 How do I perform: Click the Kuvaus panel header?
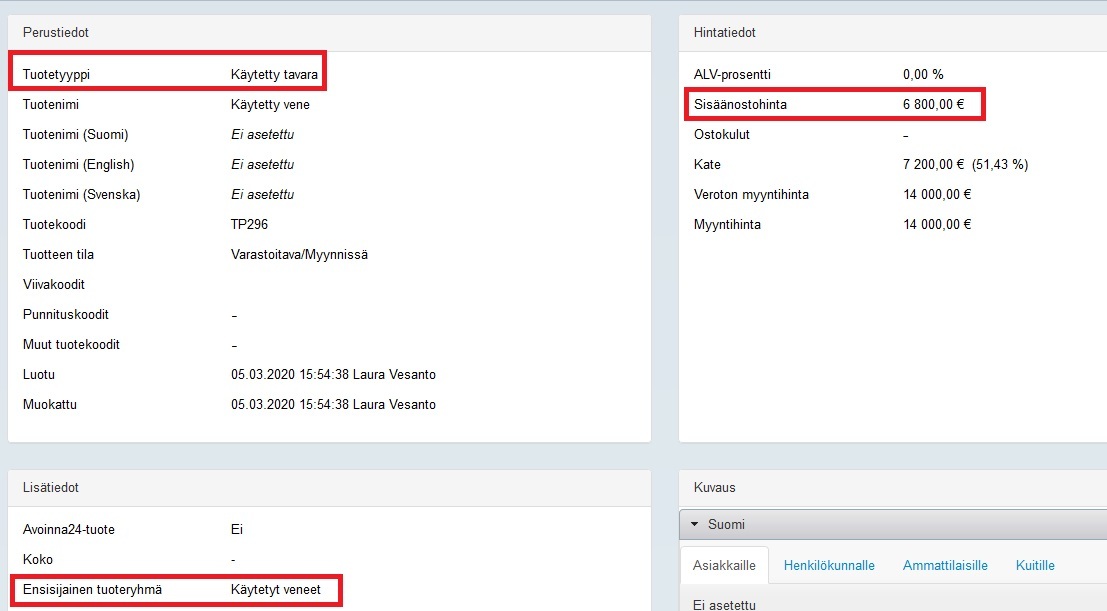pyautogui.click(x=714, y=488)
